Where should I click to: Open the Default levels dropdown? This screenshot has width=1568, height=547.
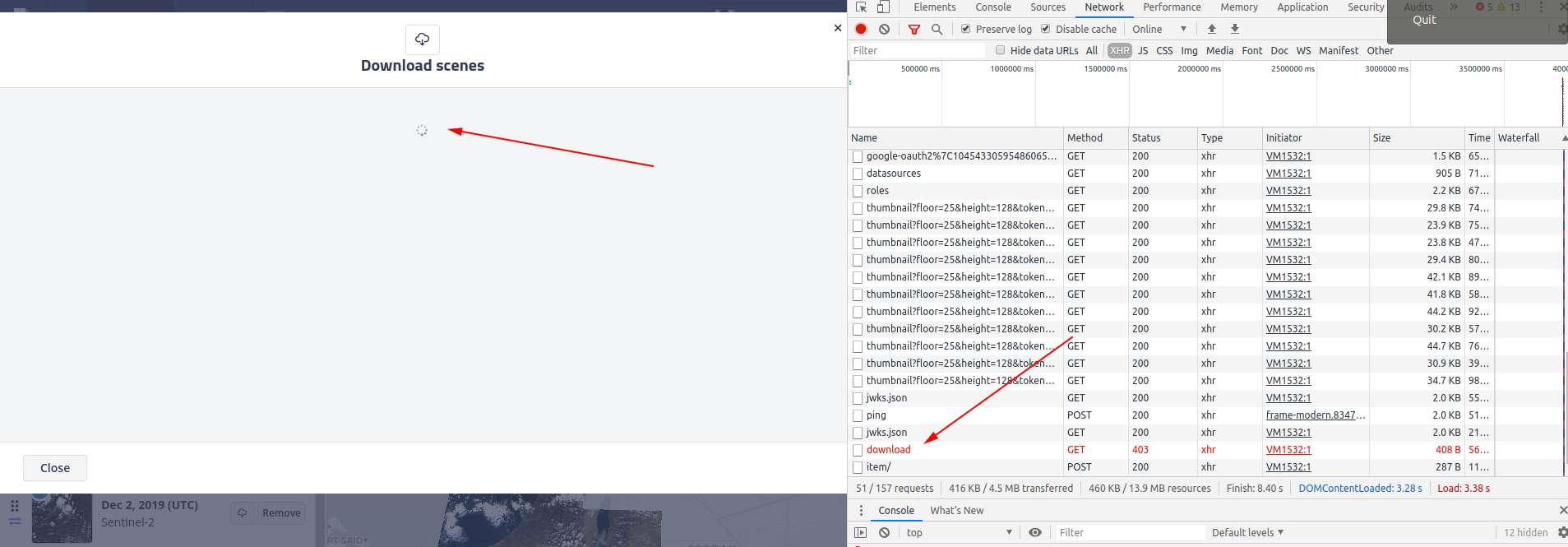click(1247, 532)
